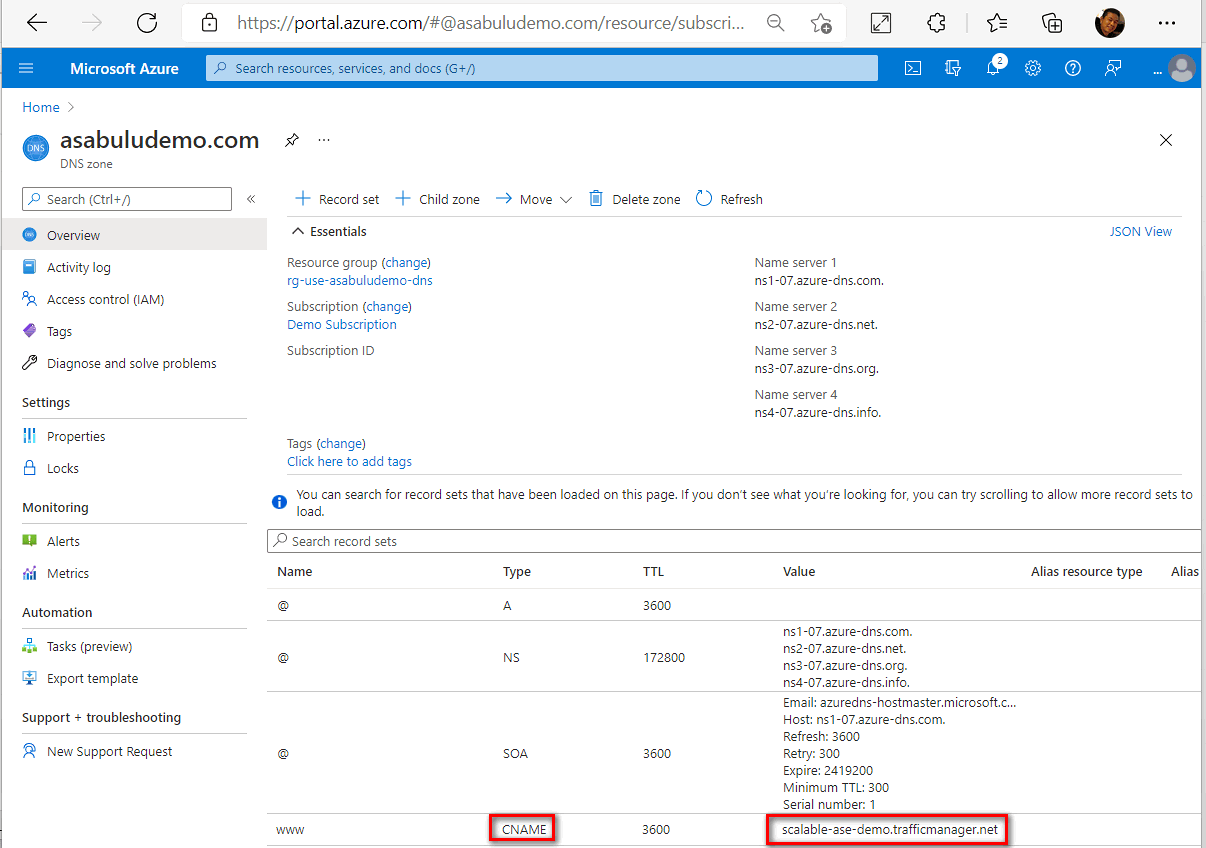Open the portal hamburger menu
Screen dimensions: 1206x848
tap(26, 68)
